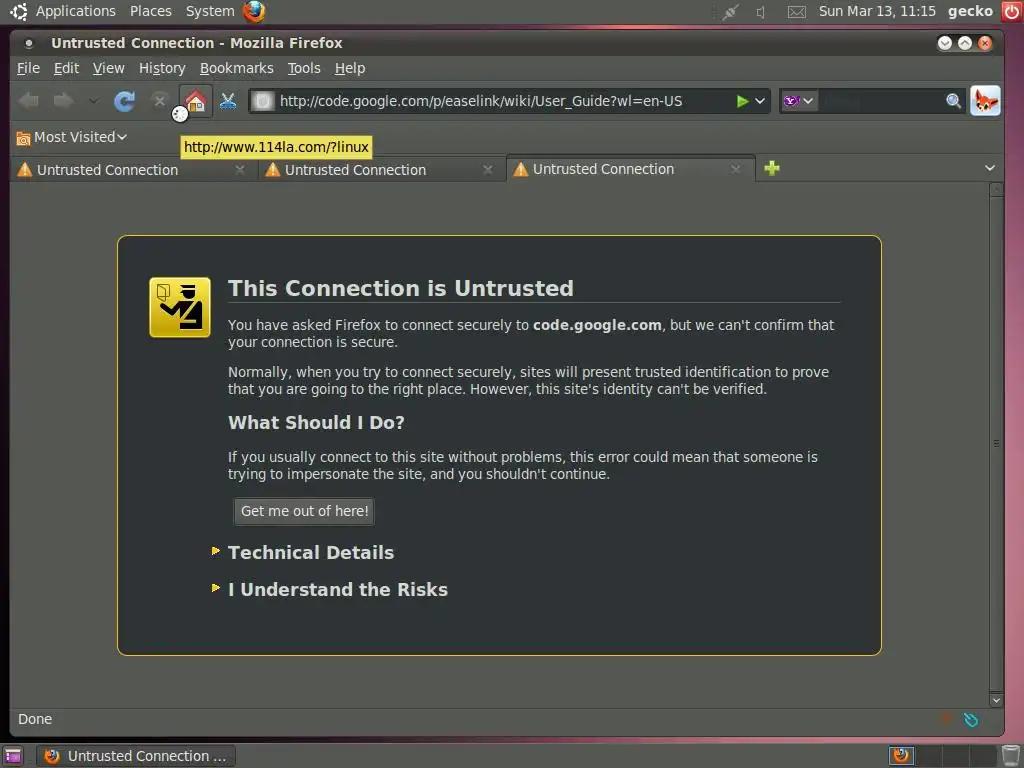
Task: Click Untrusted Connection taskbar window button
Action: (x=136, y=756)
